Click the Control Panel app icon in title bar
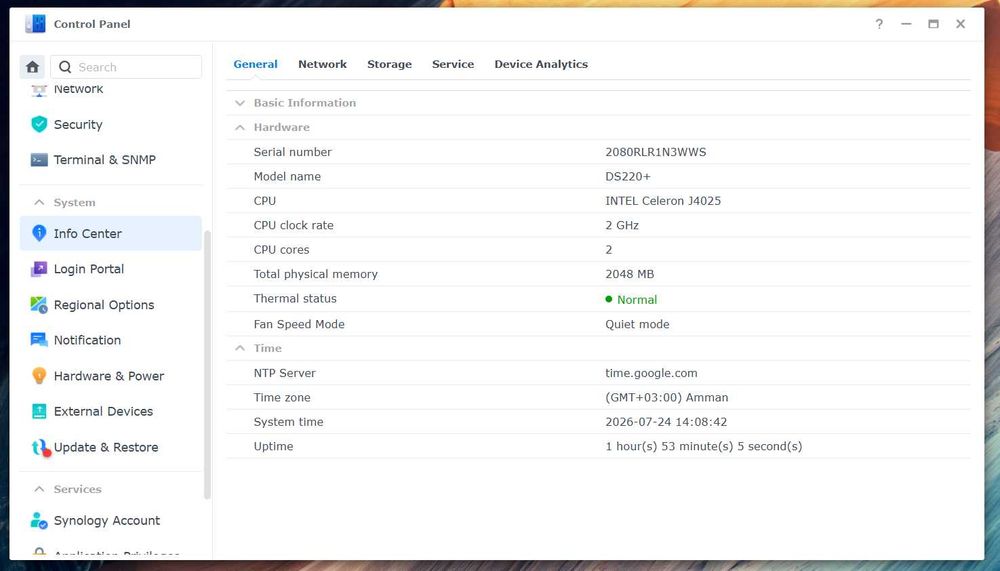This screenshot has width=1000, height=571. tap(35, 24)
